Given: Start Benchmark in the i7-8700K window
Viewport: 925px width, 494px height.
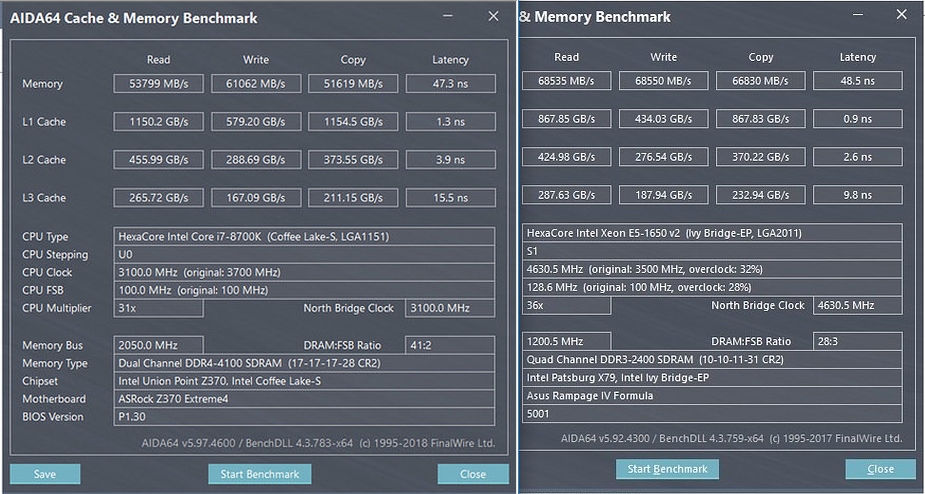Looking at the screenshot, I should [259, 474].
